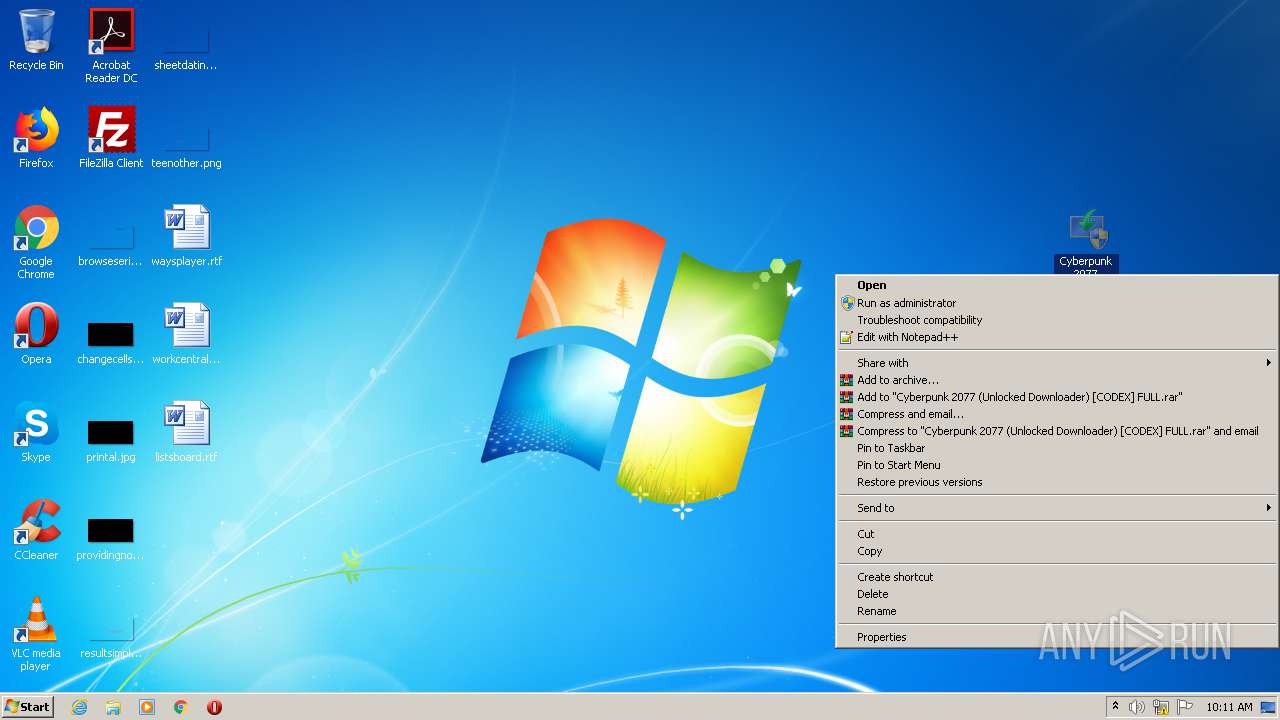Choose Create shortcut
Screen dimensions: 1280x720
pos(1057,577)
